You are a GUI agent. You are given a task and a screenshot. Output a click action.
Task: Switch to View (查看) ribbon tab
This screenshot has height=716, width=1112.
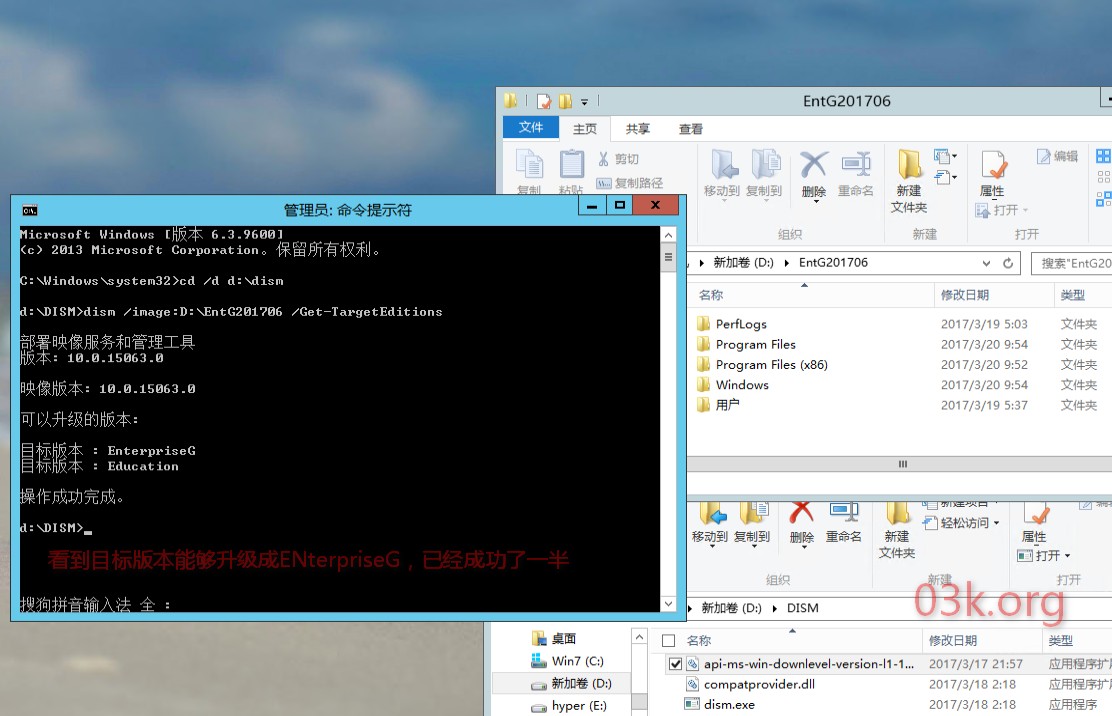tap(691, 129)
